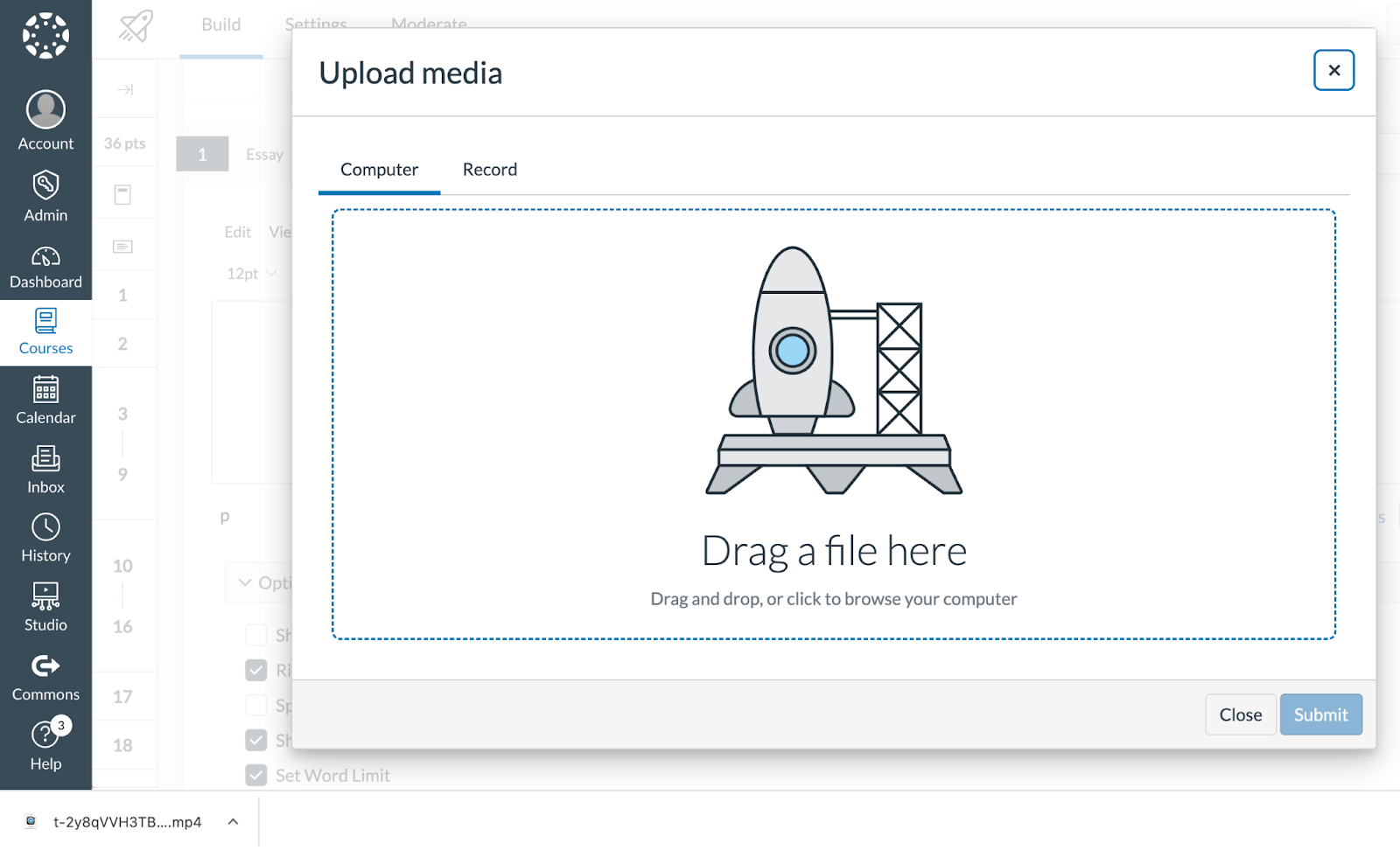Jump to question 3 in navigator
The width and height of the screenshot is (1400, 850).
click(122, 414)
